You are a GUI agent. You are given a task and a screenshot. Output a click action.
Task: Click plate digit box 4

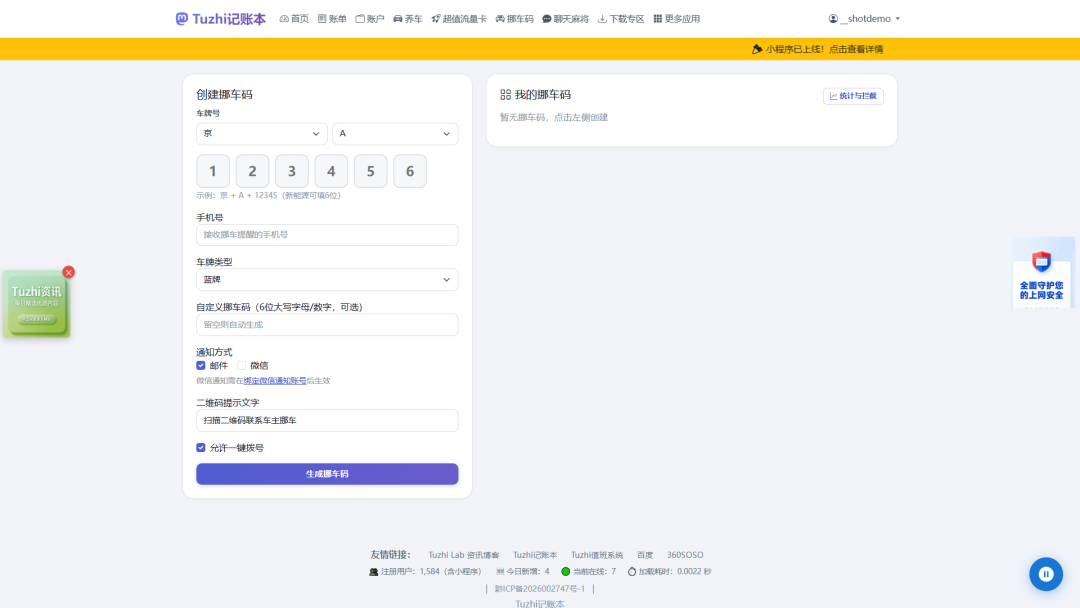pyautogui.click(x=331, y=171)
